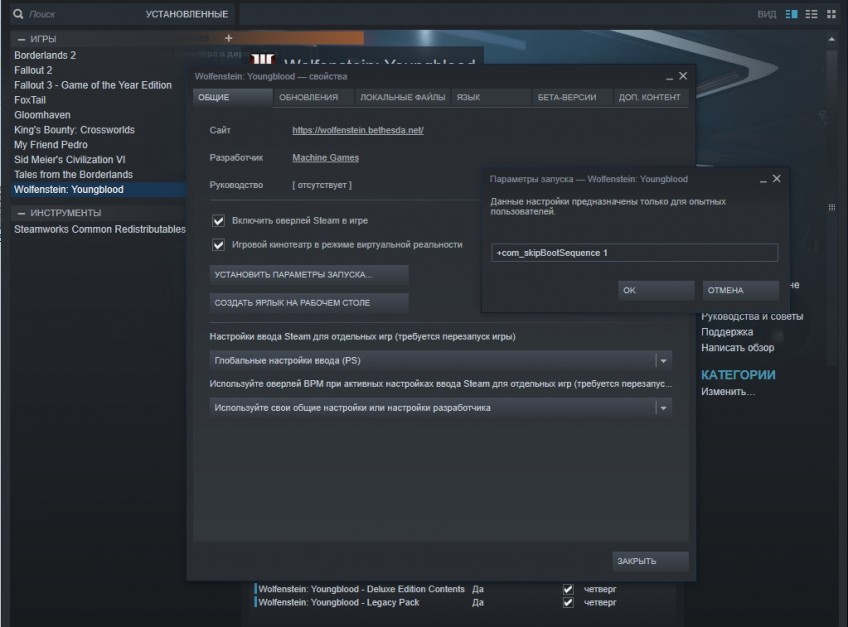Screen dimensions: 848x627
Task: Click УСТАНОВИТЬ ПАРАМЕТРЫ ЗАПУСКА button
Action: pos(309,274)
